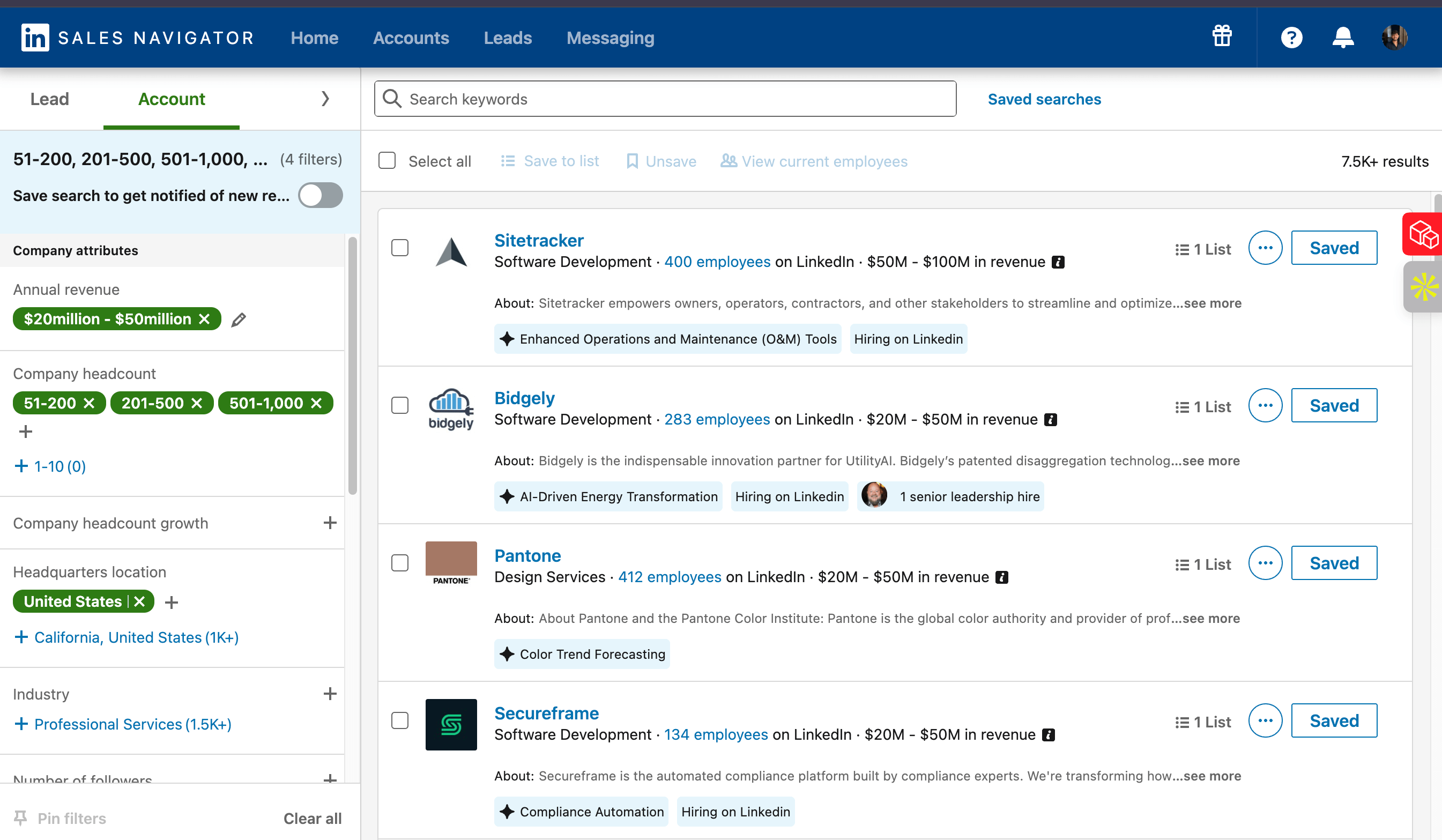This screenshot has width=1442, height=840.
Task: Open the Accounts menu item
Action: (411, 38)
